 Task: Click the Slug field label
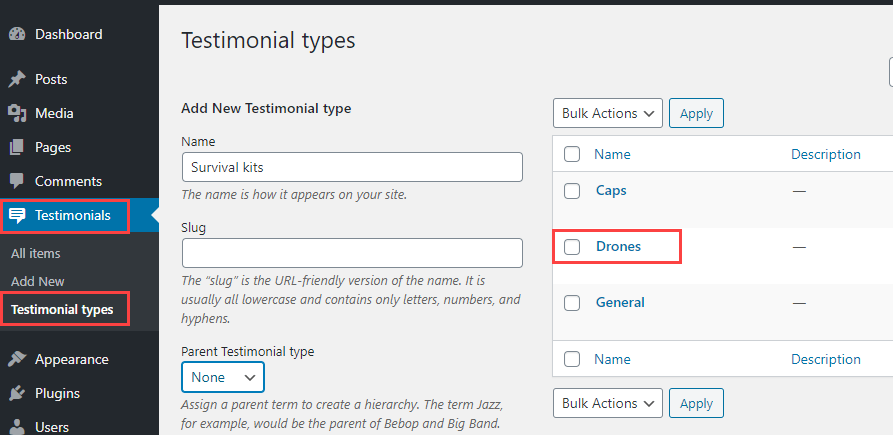[194, 228]
